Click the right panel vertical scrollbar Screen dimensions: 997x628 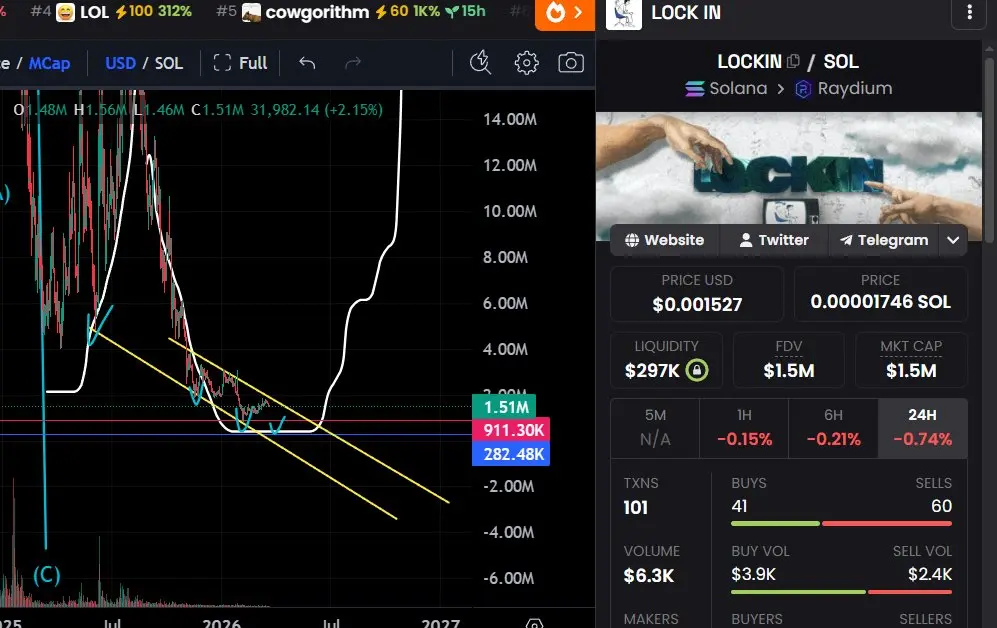pos(989,149)
